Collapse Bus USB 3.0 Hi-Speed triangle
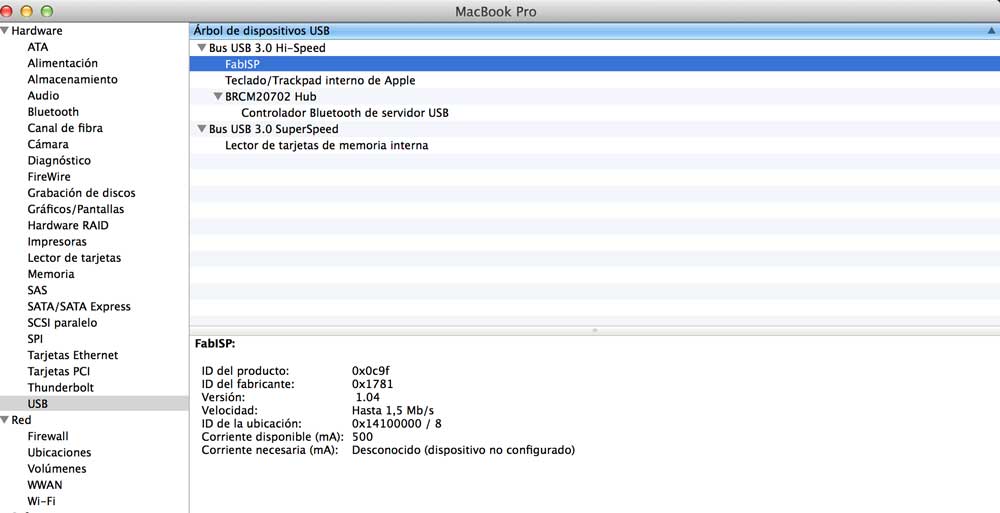The image size is (1000, 513). [202, 48]
